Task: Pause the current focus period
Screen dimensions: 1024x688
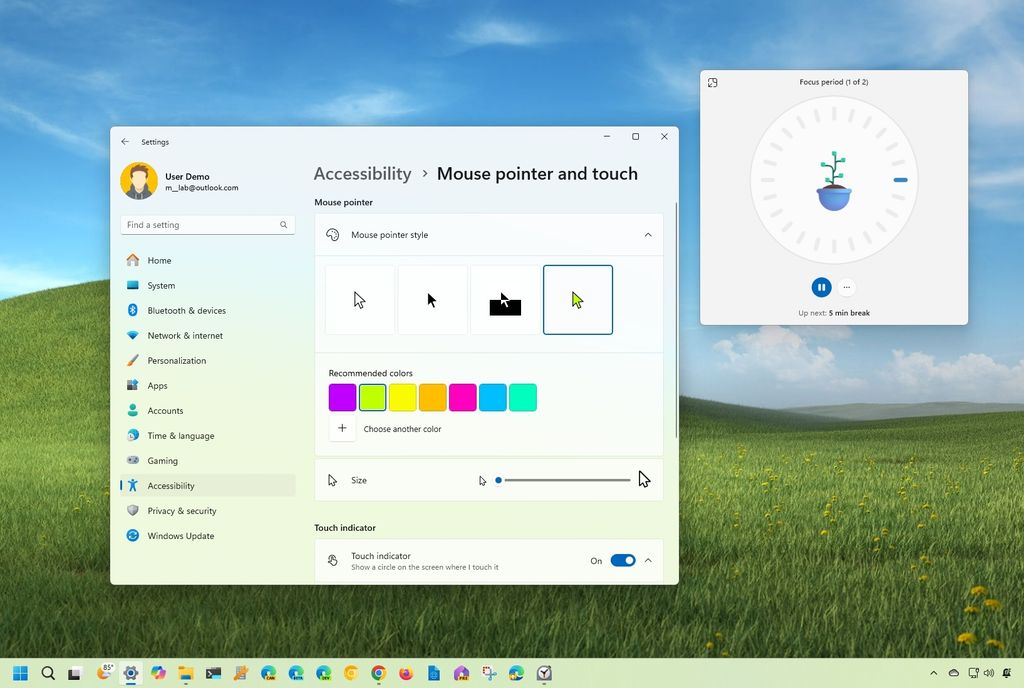Action: pos(821,287)
